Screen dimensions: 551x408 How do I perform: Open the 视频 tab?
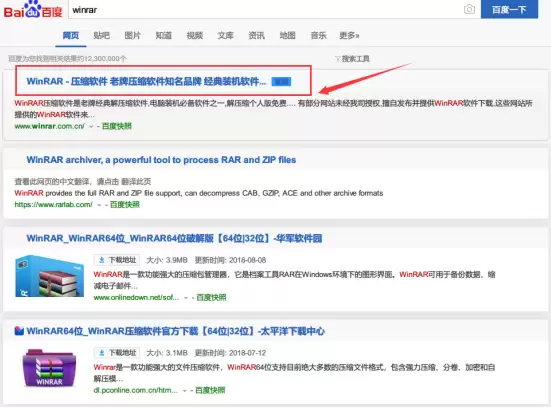point(195,35)
